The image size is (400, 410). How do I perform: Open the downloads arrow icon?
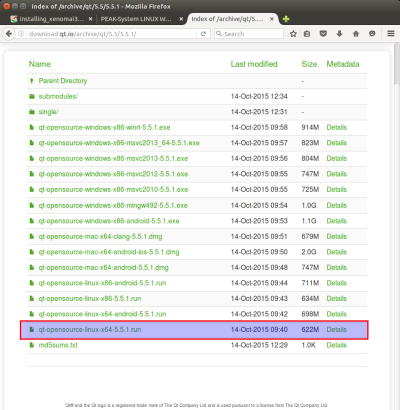[339, 34]
